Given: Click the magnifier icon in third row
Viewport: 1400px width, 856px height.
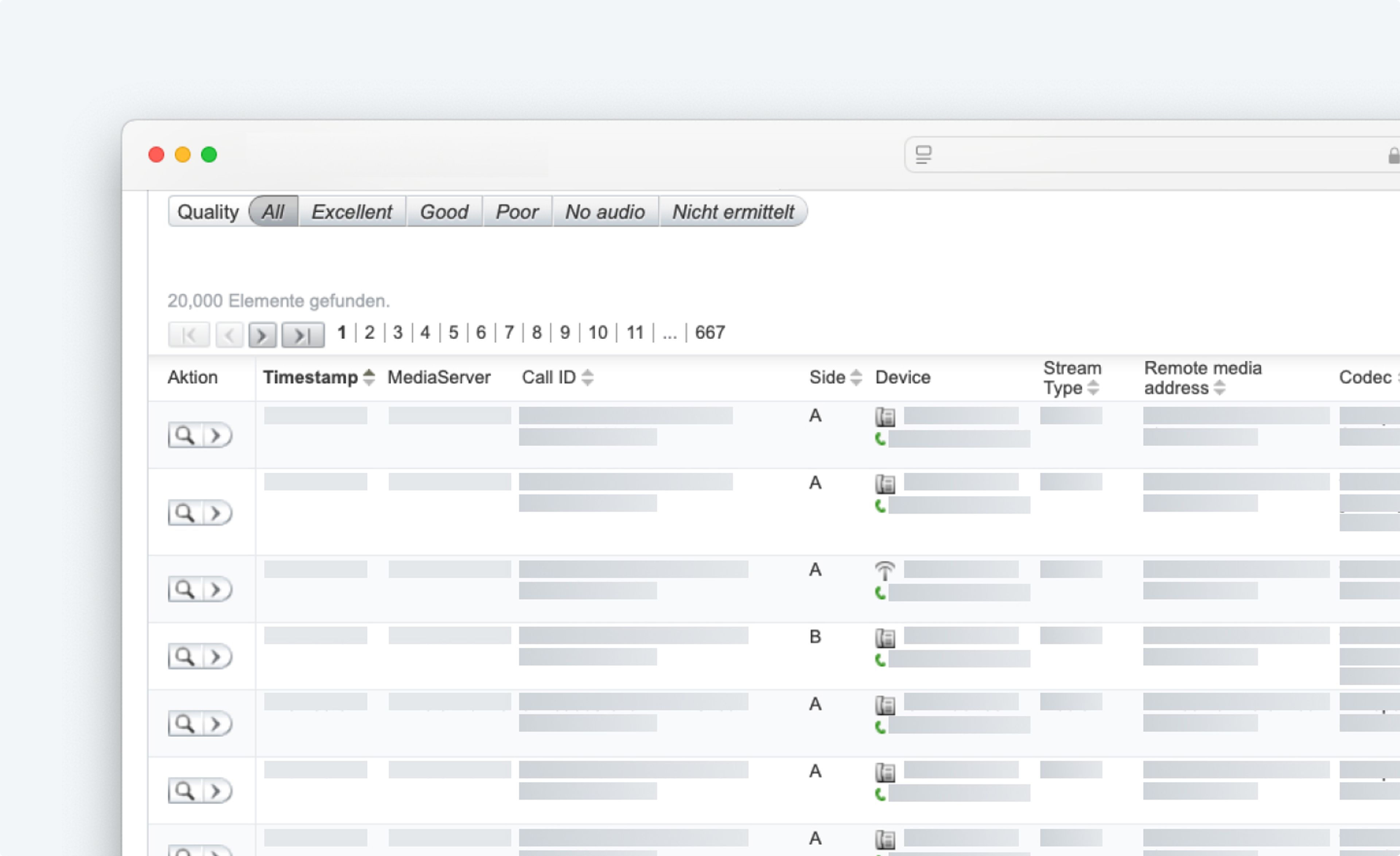Looking at the screenshot, I should pos(184,589).
